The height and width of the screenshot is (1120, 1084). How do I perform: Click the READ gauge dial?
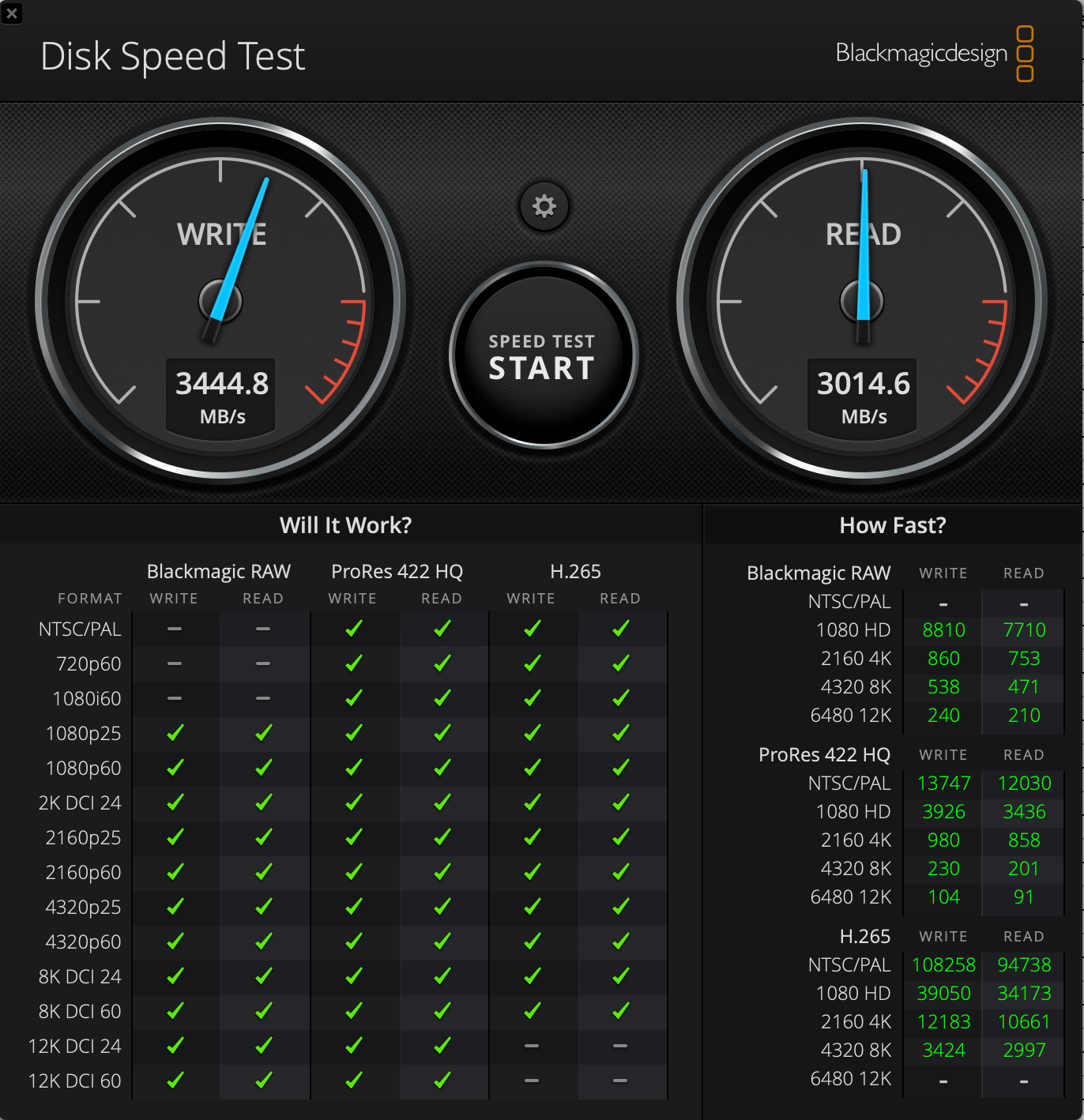(861, 300)
